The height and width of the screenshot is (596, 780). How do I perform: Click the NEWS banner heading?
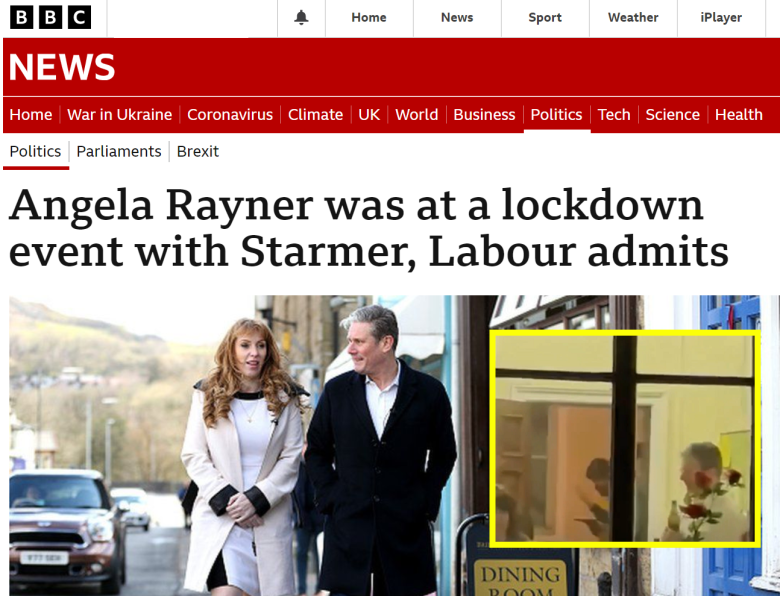pos(62,67)
